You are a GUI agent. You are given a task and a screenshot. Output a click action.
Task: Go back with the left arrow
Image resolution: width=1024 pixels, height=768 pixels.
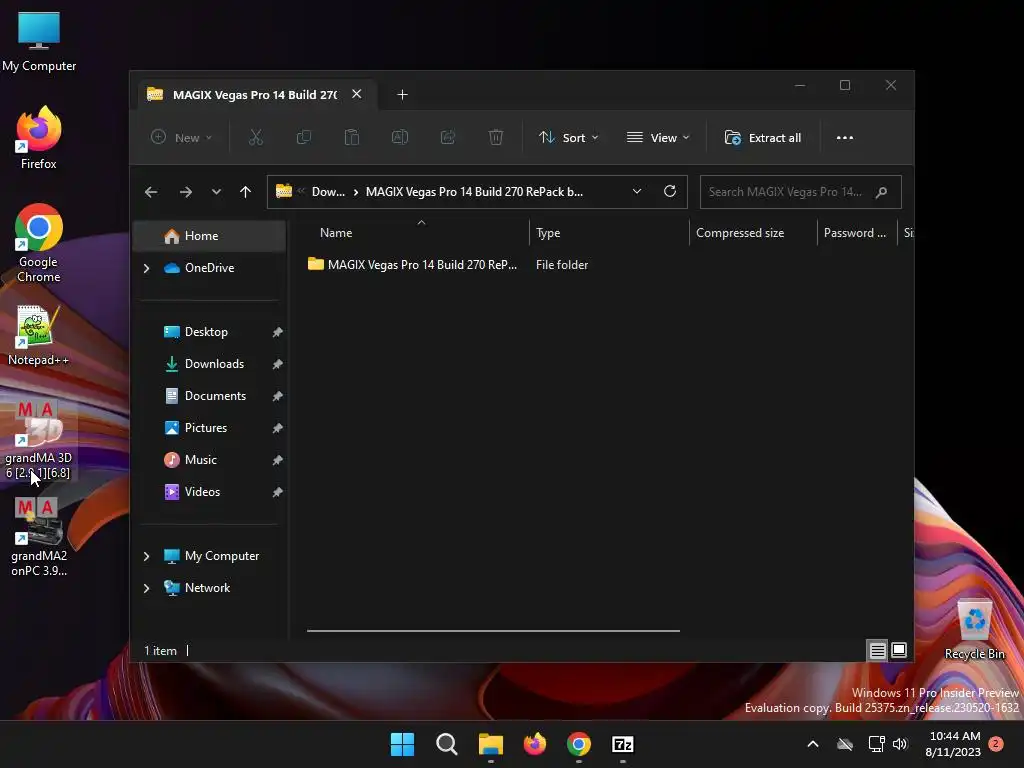151,192
